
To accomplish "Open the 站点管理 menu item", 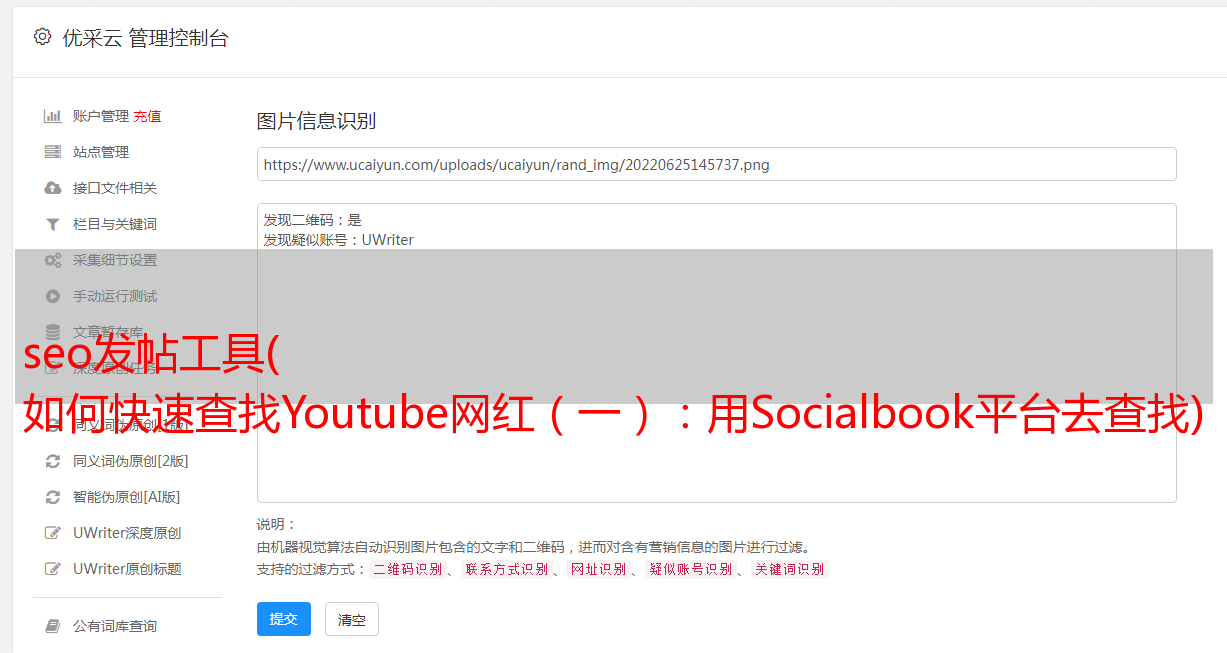I will 101,152.
